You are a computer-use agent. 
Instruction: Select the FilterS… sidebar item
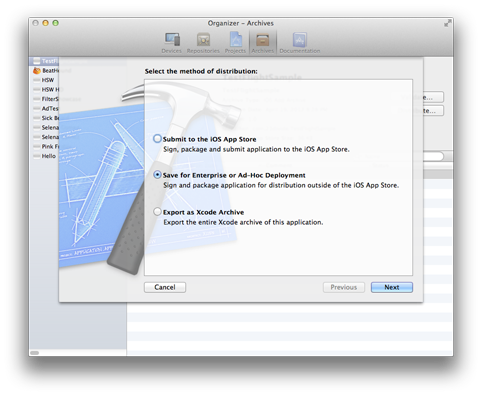click(78, 99)
